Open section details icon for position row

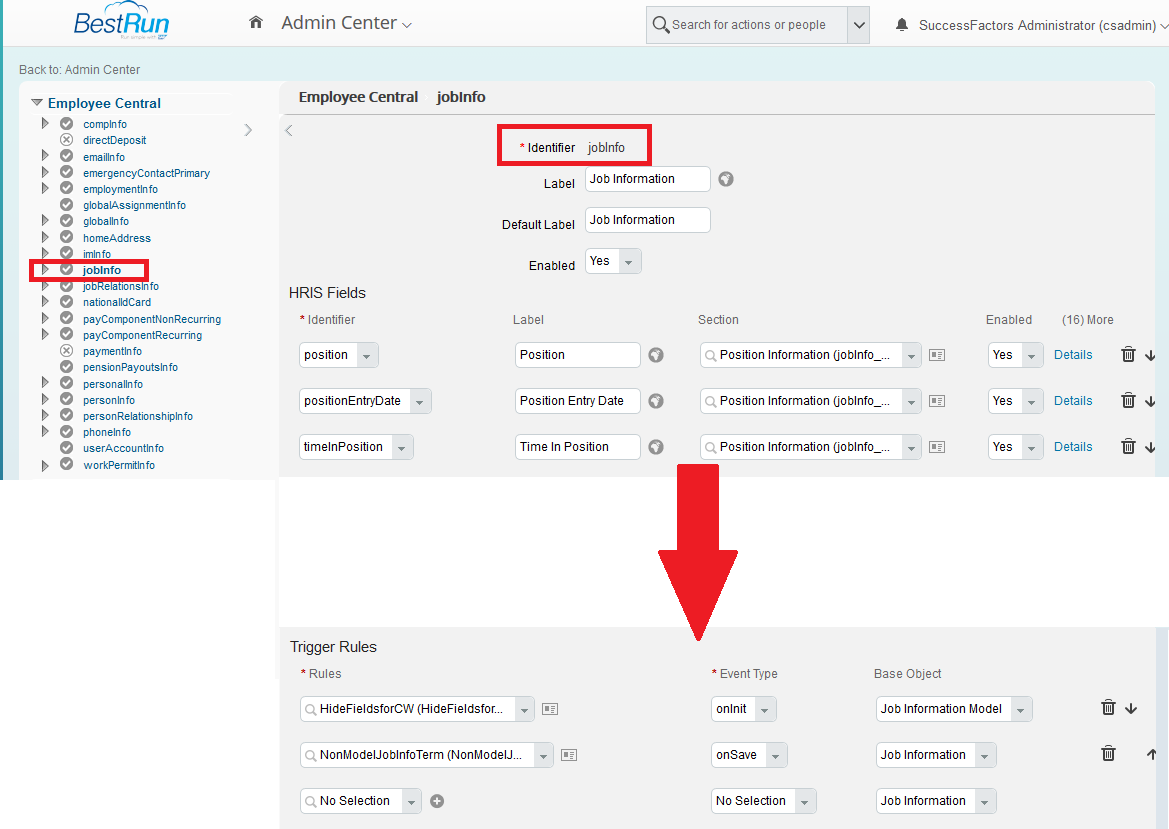coord(937,356)
